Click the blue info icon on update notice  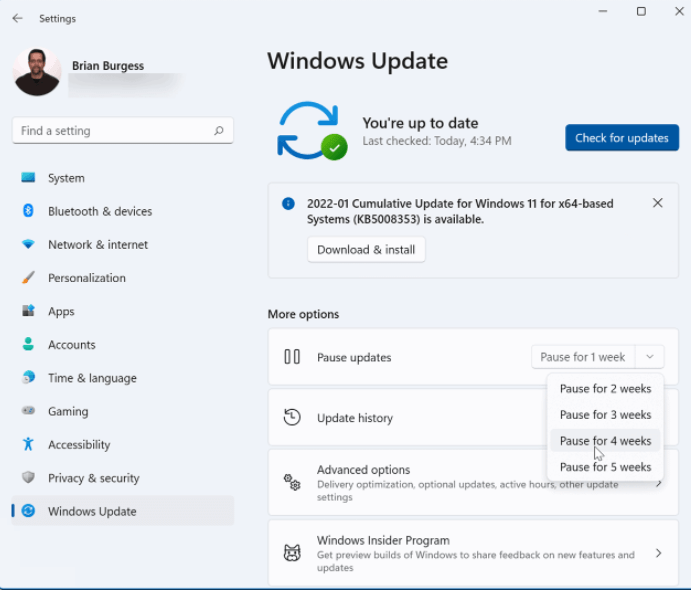click(x=288, y=204)
